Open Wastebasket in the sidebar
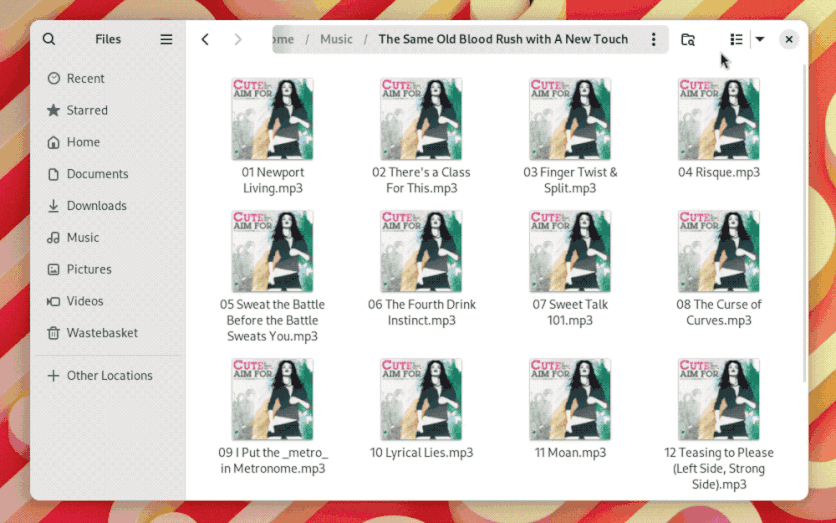 click(x=108, y=333)
